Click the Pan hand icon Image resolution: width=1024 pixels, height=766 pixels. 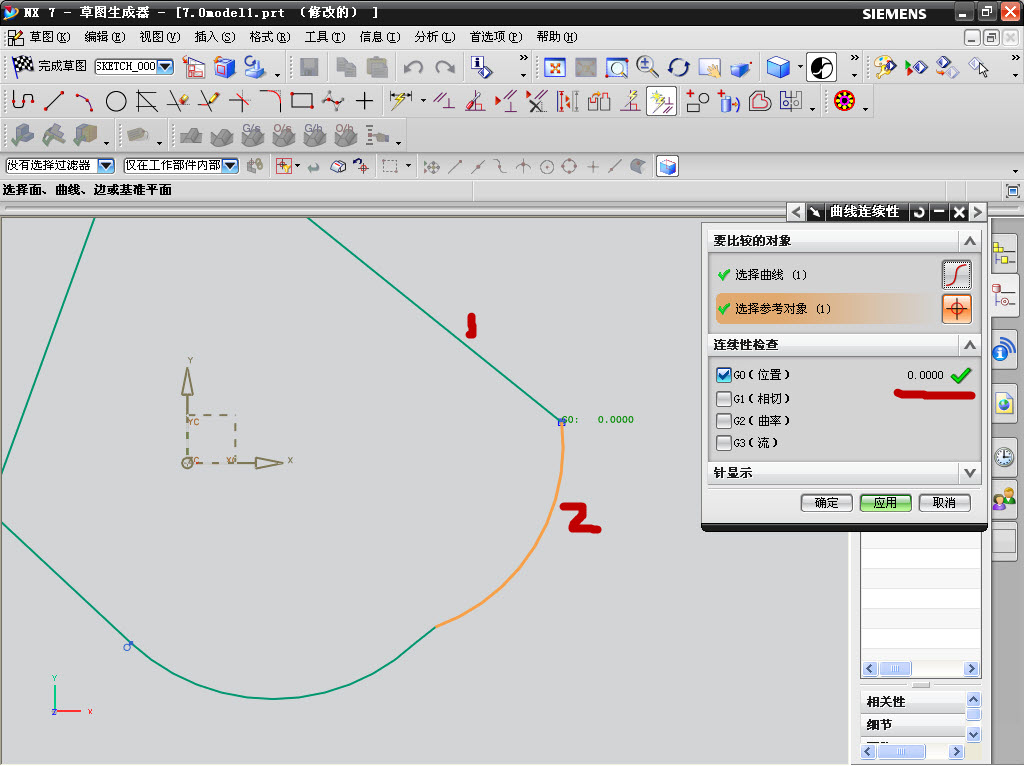click(709, 67)
